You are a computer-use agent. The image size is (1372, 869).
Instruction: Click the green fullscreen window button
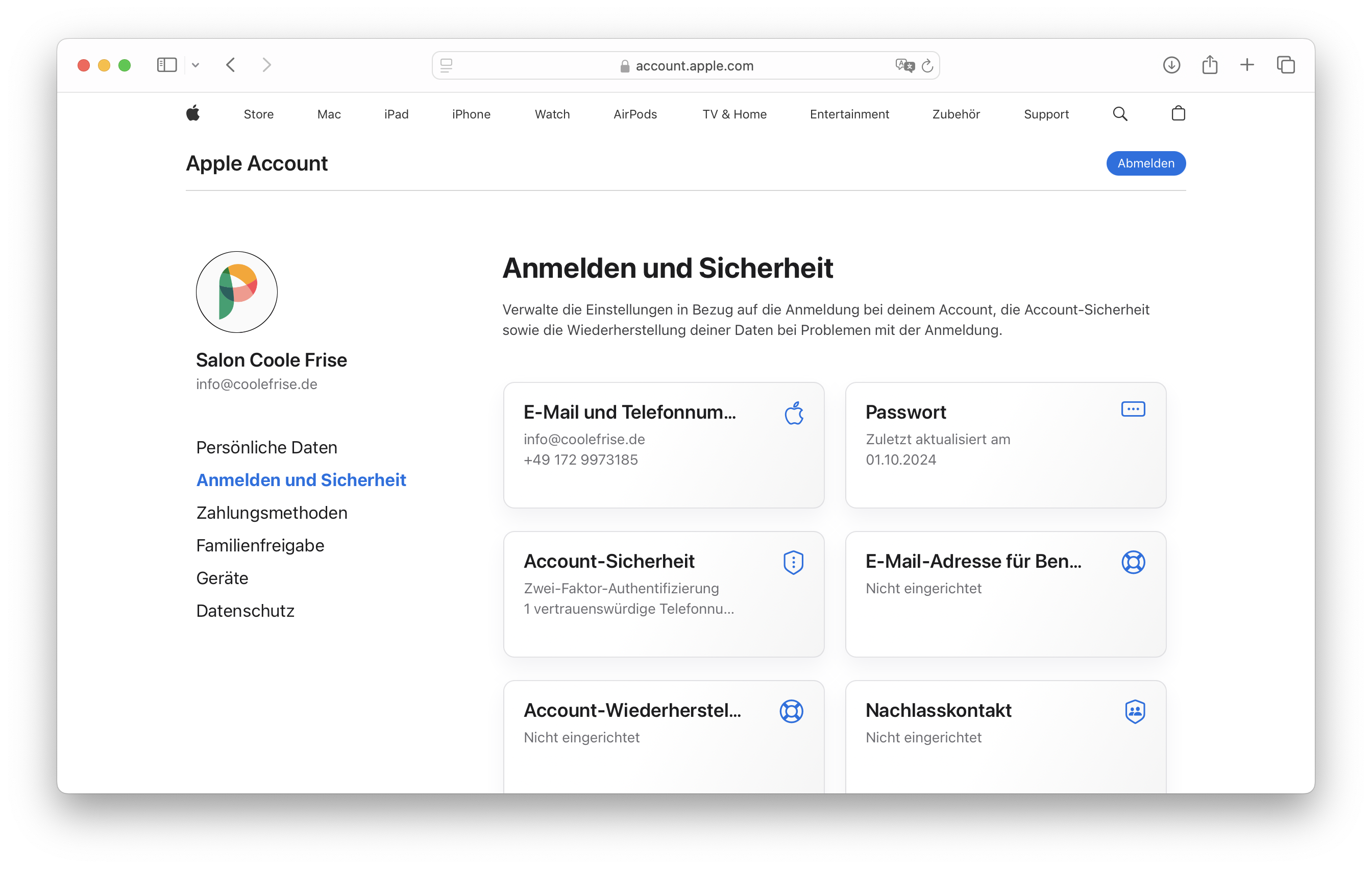tap(124, 65)
